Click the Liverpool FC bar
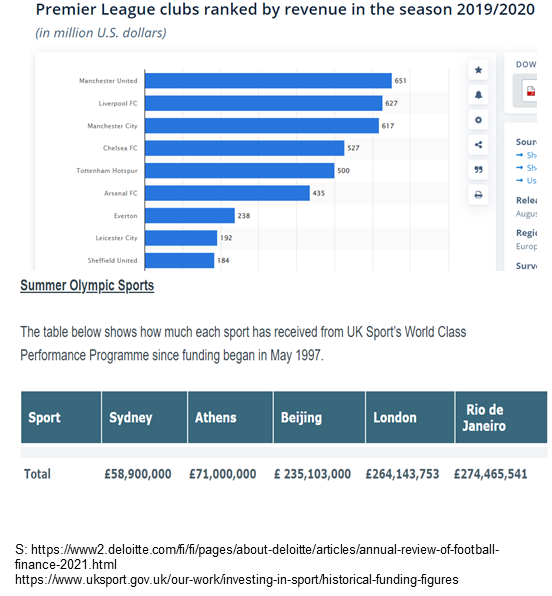 coord(263,103)
